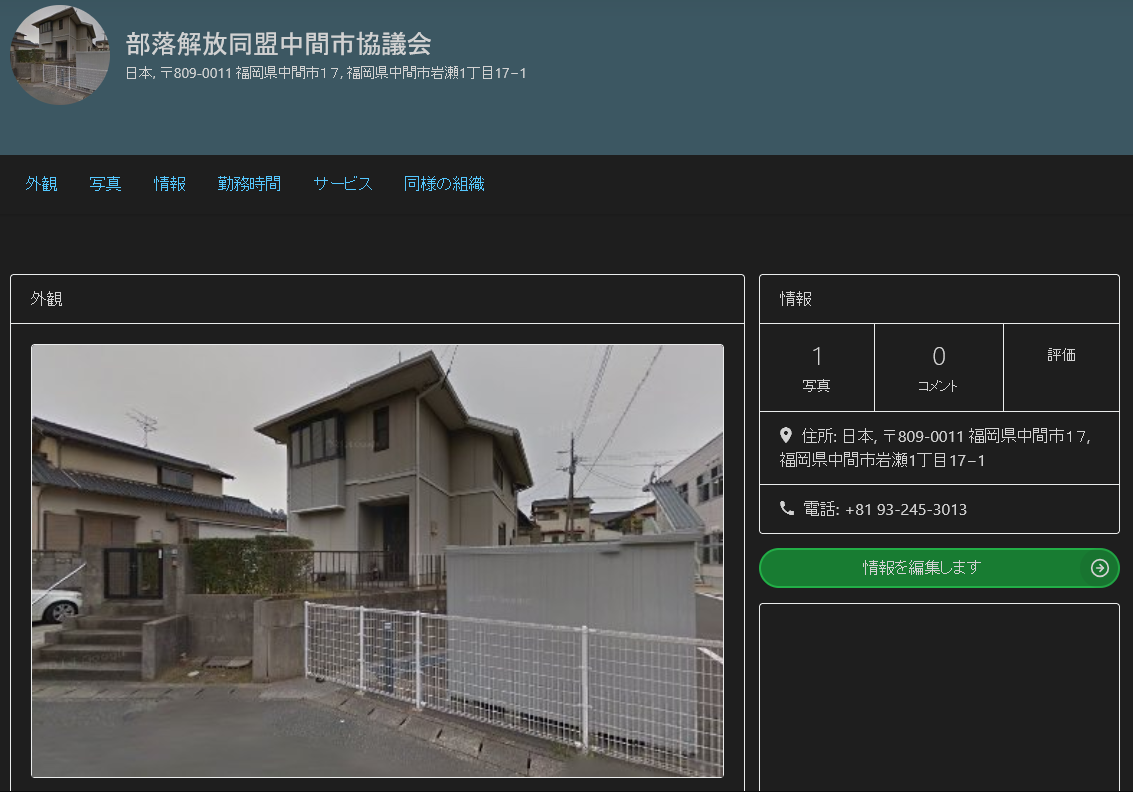Click the 1 写真 counter cell

(x=816, y=367)
